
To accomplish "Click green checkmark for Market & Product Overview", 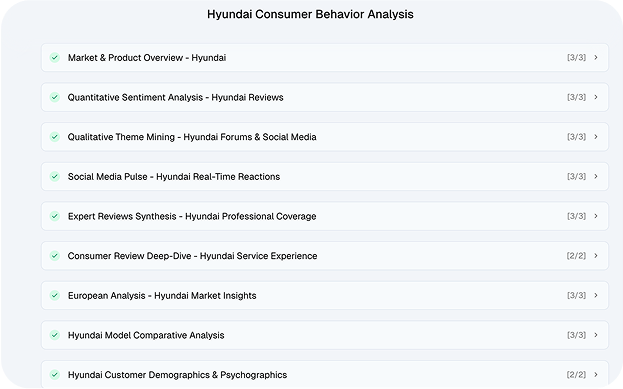I will point(55,58).
